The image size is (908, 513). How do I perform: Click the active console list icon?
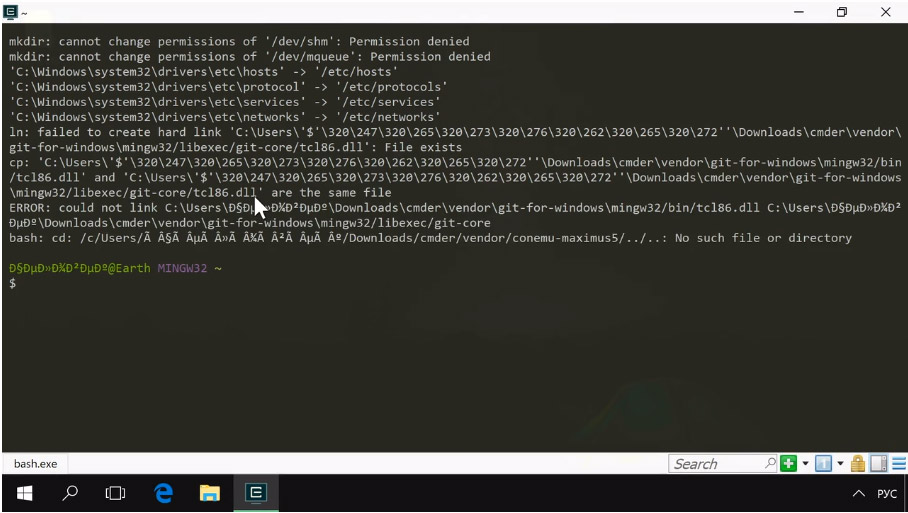823,464
